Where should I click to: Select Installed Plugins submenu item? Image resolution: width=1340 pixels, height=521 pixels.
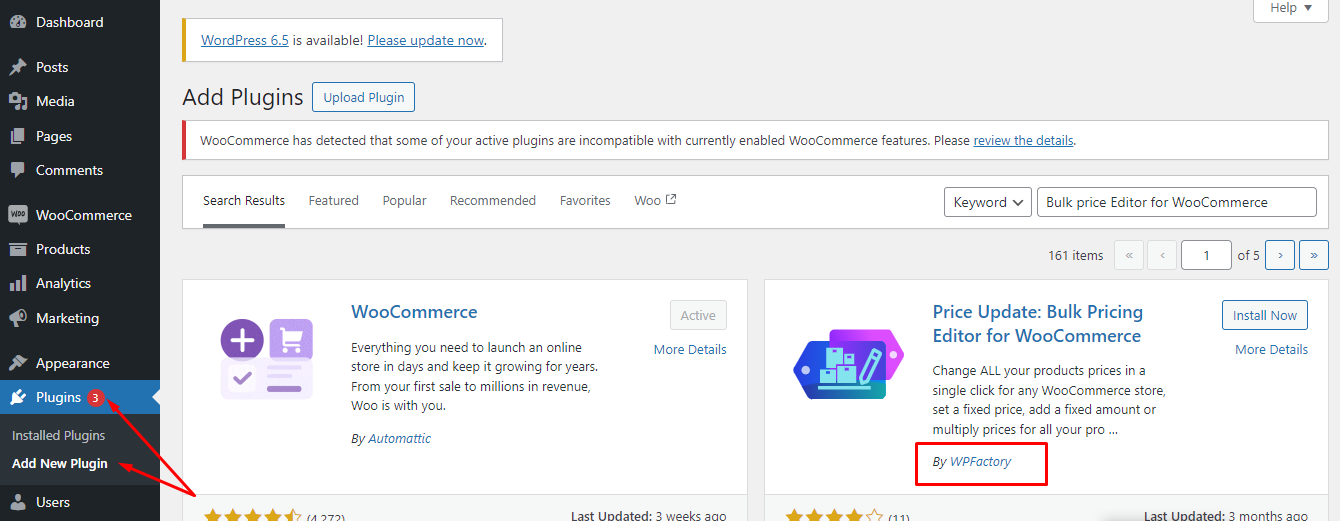(58, 435)
